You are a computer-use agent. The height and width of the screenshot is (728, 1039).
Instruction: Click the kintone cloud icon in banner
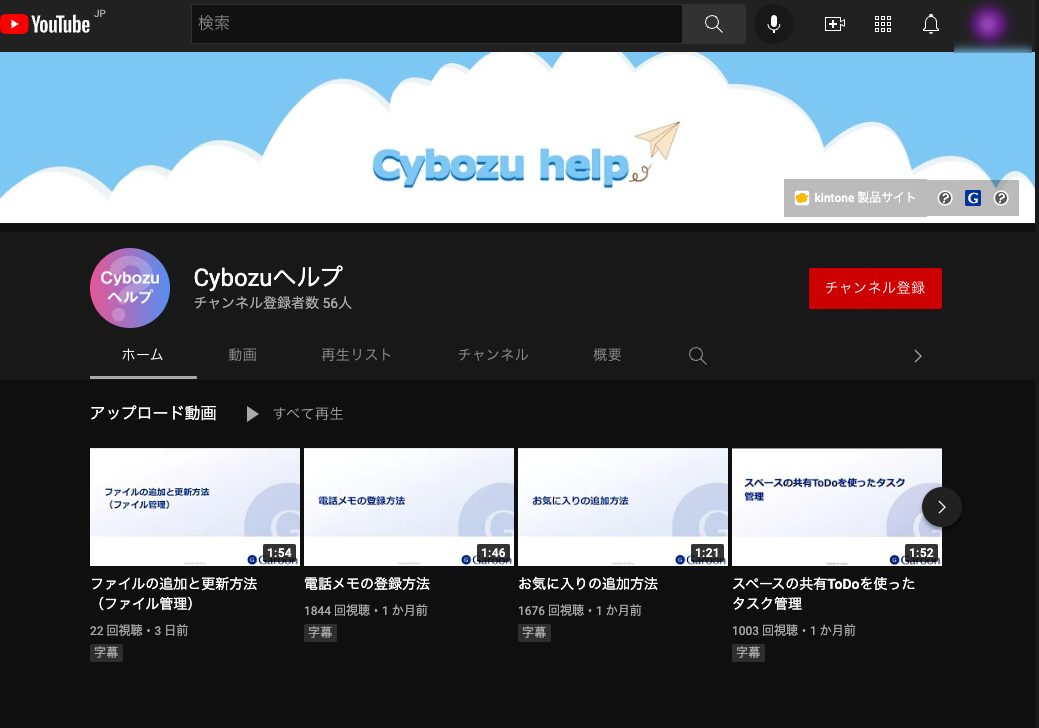tap(802, 197)
